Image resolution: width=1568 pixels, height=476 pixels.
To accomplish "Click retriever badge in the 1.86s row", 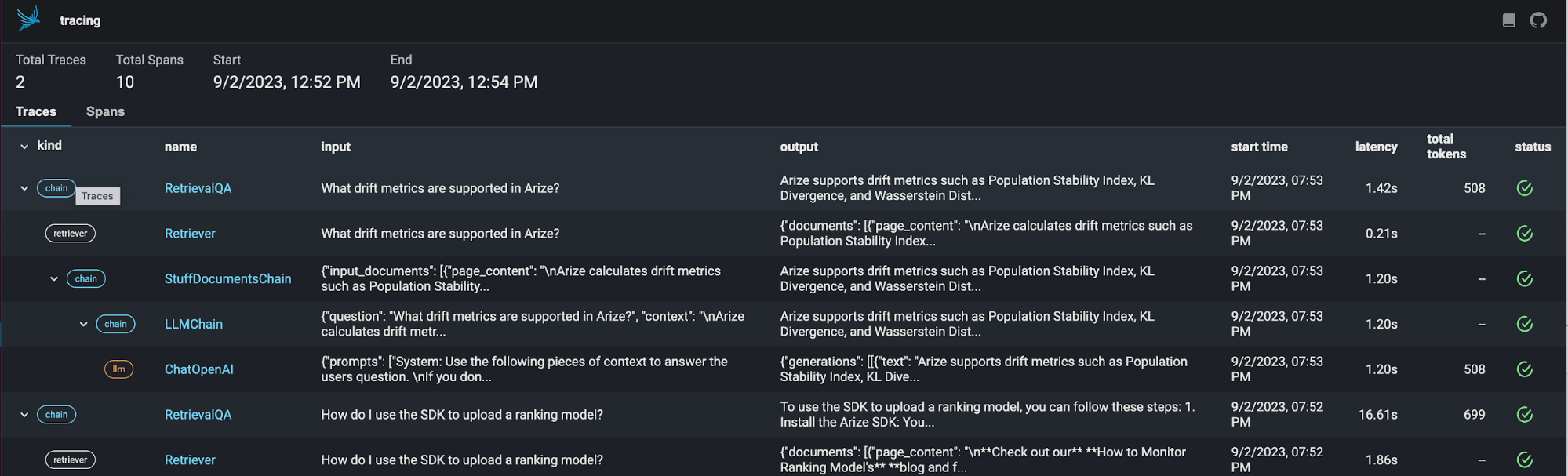I will [71, 460].
